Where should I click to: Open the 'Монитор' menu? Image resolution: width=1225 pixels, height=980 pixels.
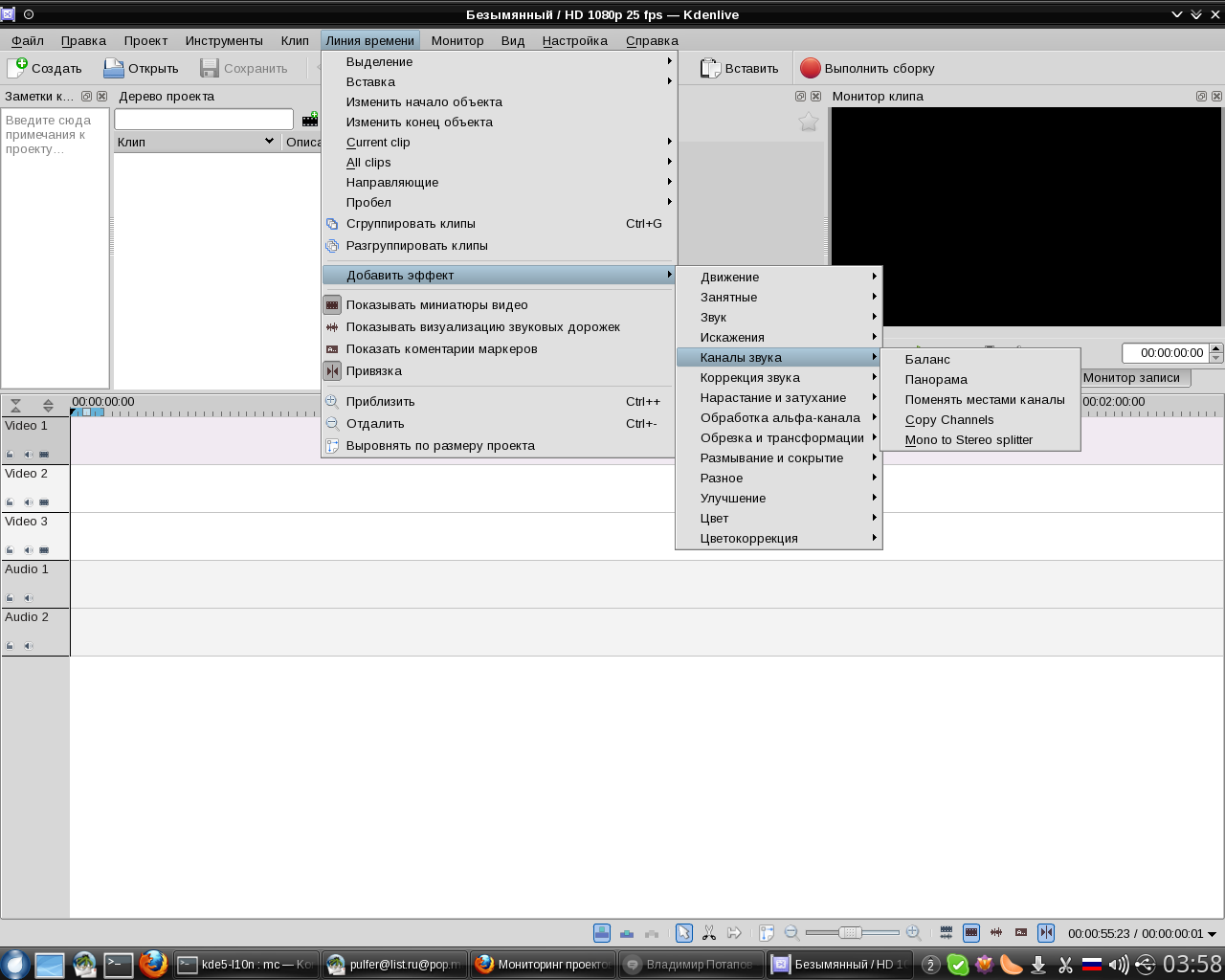457,40
